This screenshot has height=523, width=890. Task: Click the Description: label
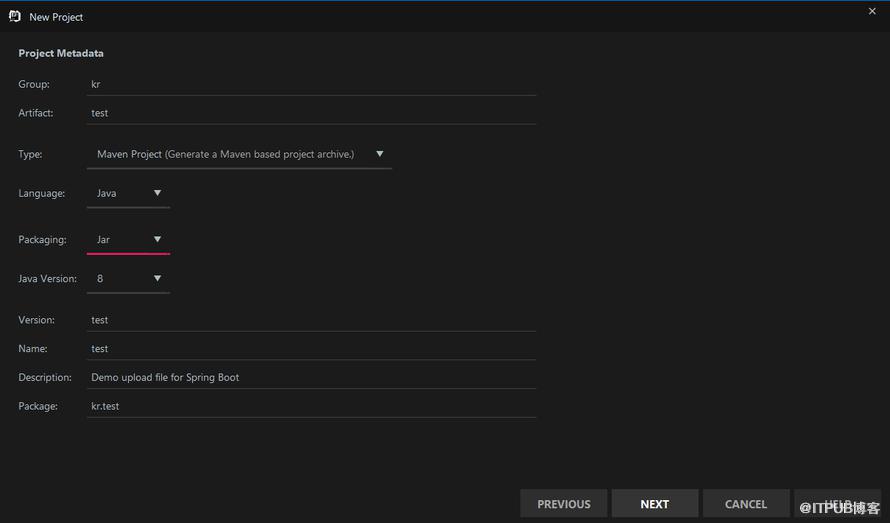(45, 377)
